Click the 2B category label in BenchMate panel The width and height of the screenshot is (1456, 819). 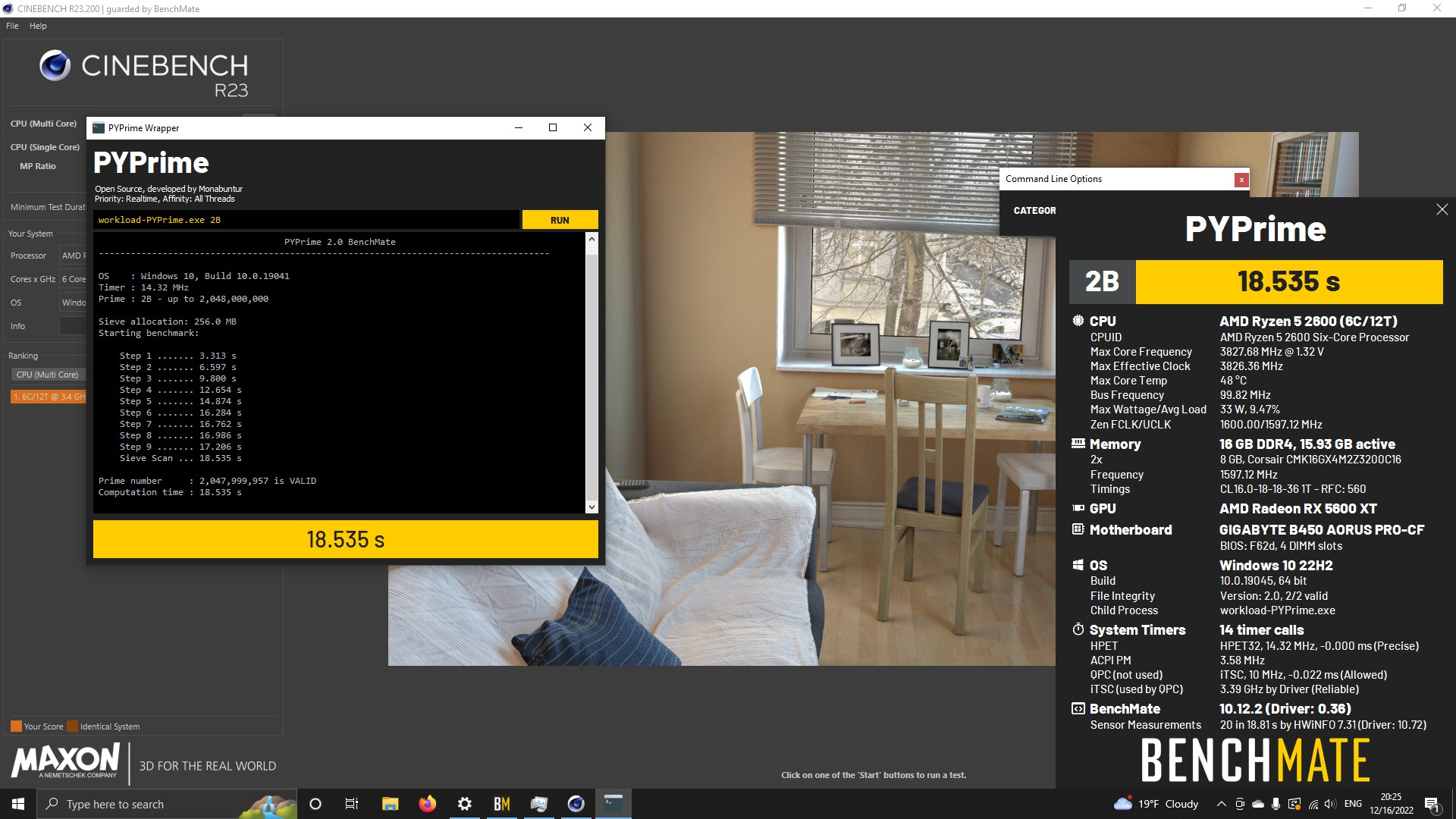(1102, 281)
